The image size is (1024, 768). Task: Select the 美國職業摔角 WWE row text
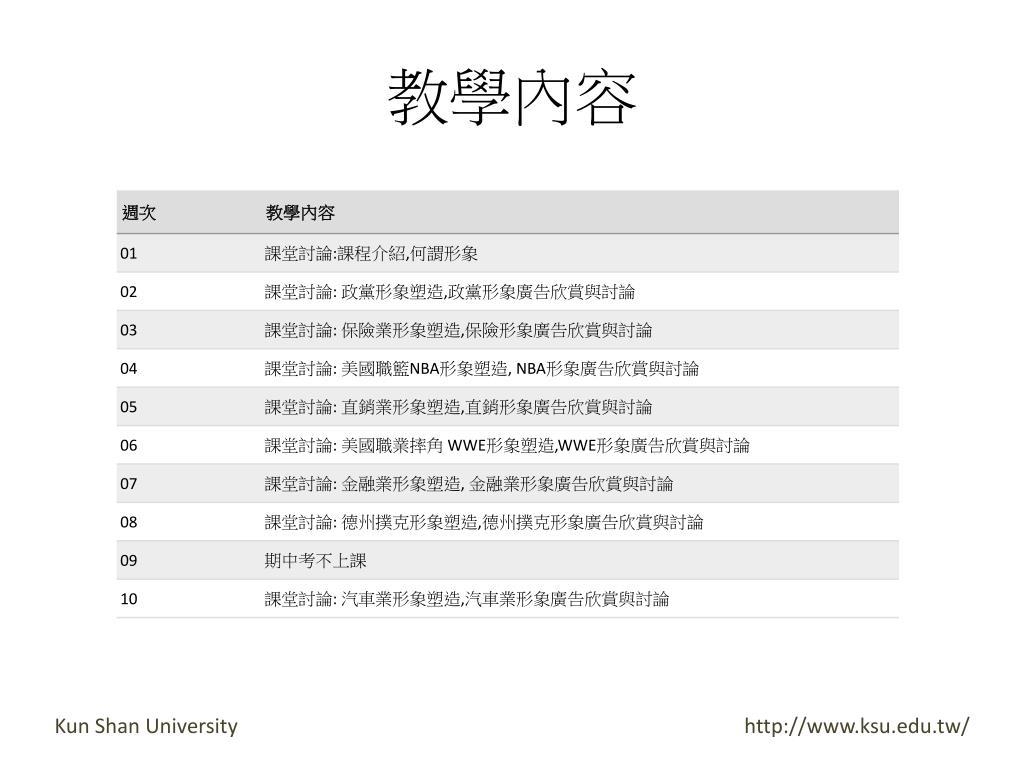click(507, 445)
